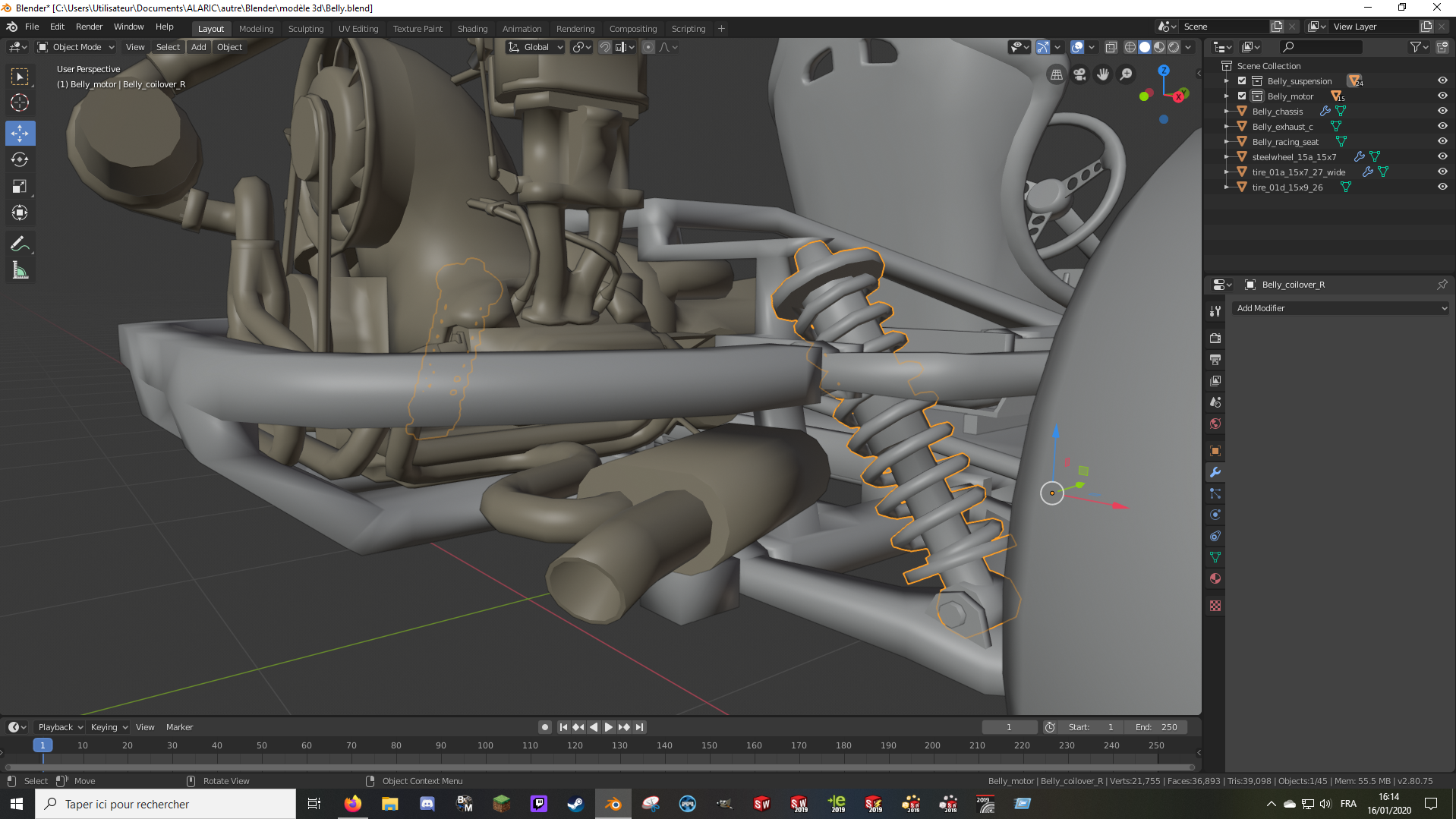Expand the Belly_motor collection tree
The height and width of the screenshot is (819, 1456).
pos(1226,96)
